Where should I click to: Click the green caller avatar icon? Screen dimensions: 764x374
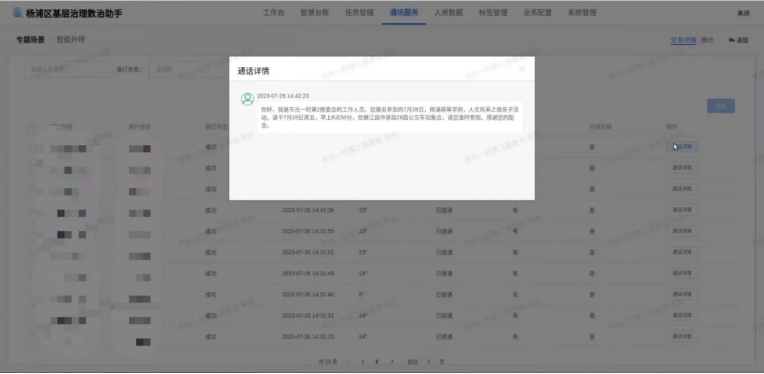pyautogui.click(x=248, y=99)
